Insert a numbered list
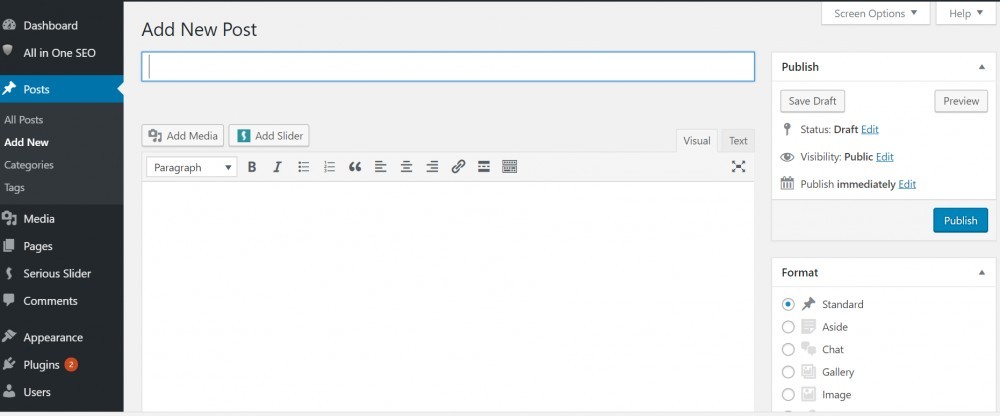The width and height of the screenshot is (1000, 416). tap(329, 167)
